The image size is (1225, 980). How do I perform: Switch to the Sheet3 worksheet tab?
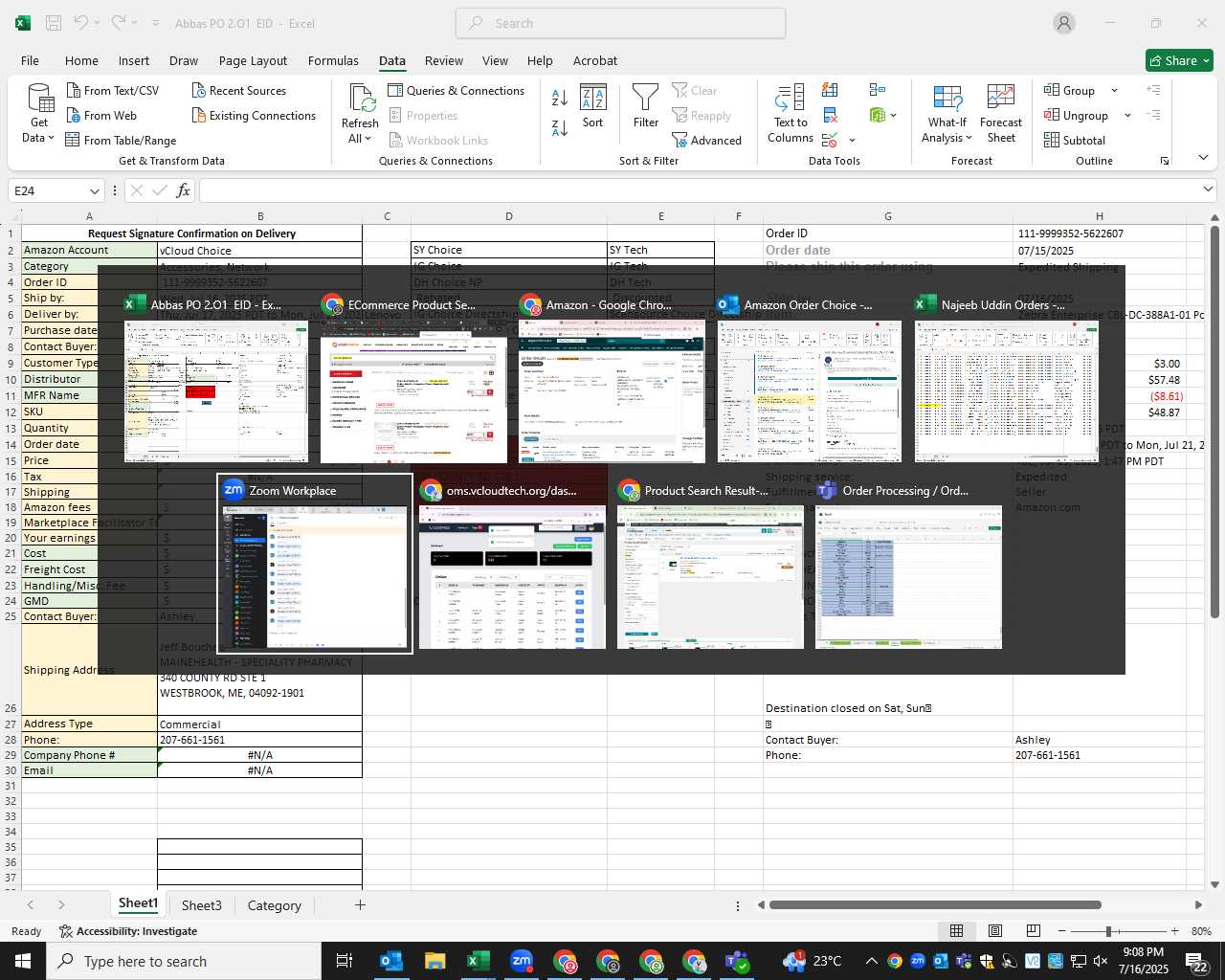pos(201,904)
